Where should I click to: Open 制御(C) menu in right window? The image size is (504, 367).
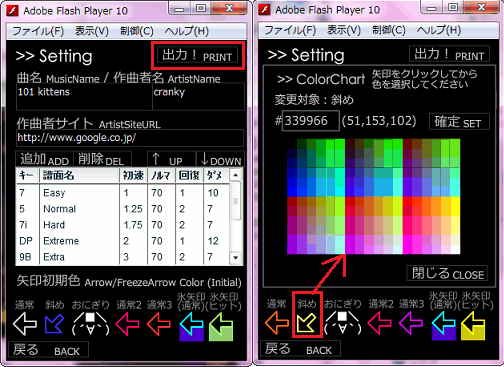(389, 30)
